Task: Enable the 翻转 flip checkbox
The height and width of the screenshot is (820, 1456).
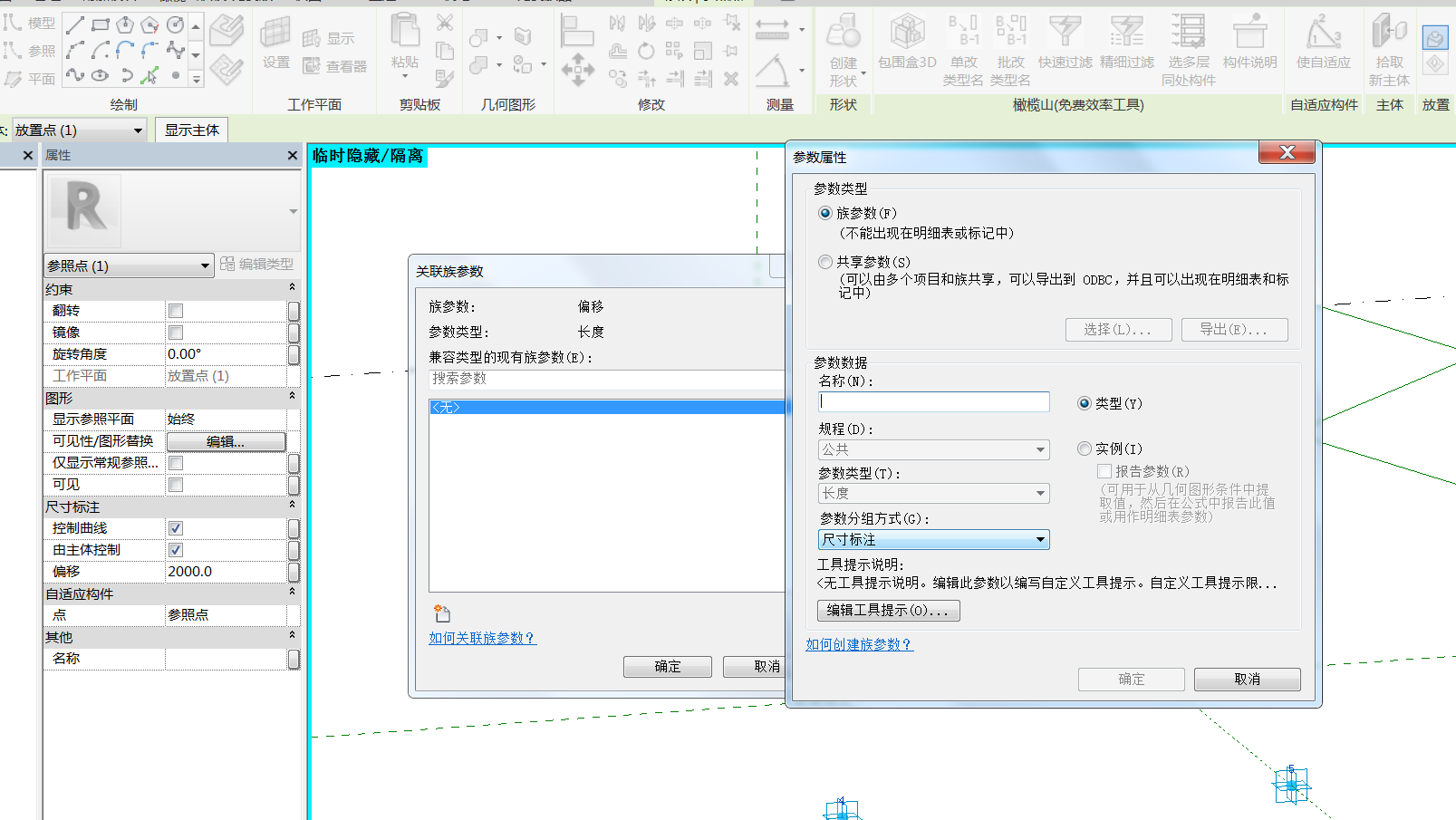Action: [176, 311]
